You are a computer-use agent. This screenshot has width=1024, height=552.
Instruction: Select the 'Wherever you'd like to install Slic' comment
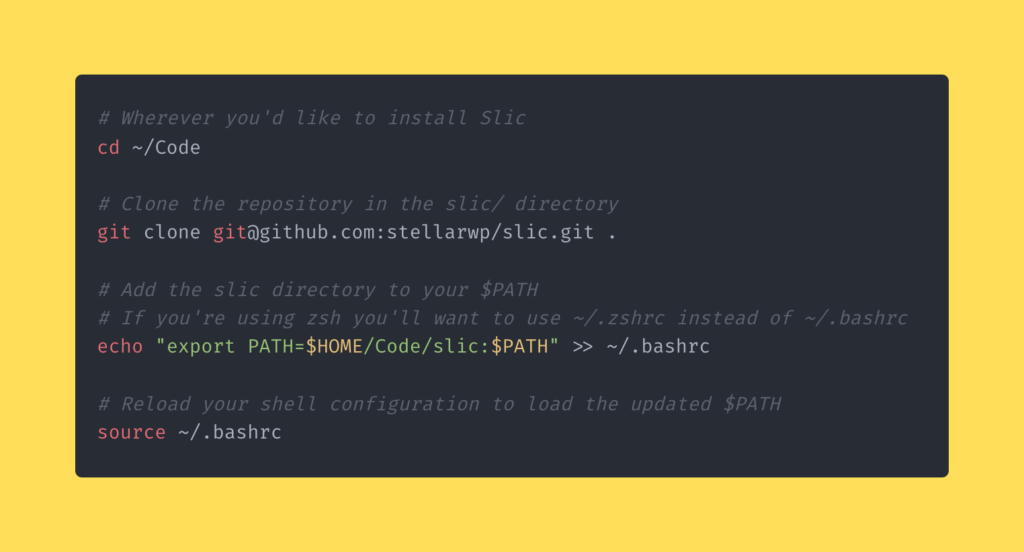click(312, 118)
